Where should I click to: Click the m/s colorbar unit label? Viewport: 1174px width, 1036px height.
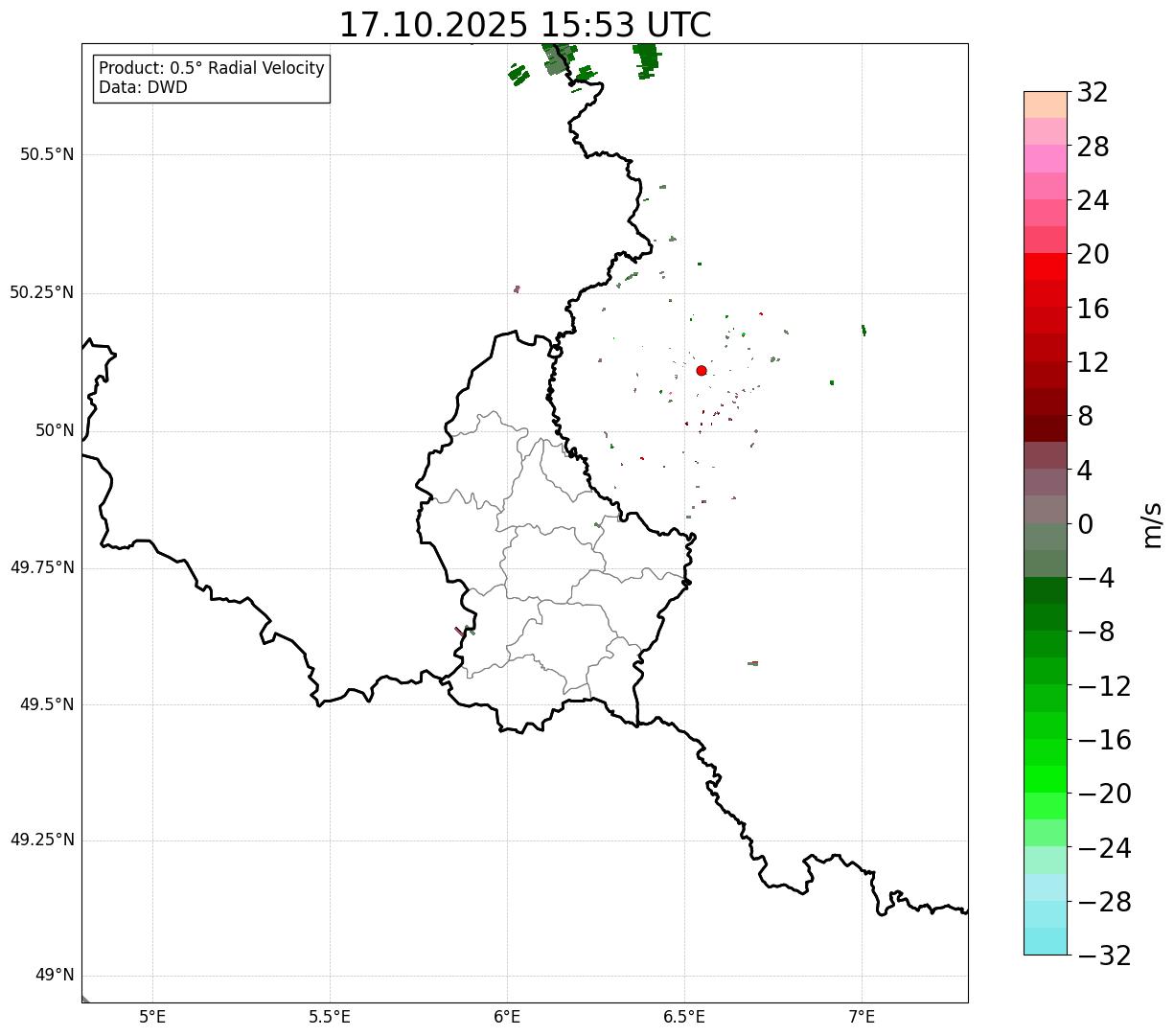tap(1152, 524)
